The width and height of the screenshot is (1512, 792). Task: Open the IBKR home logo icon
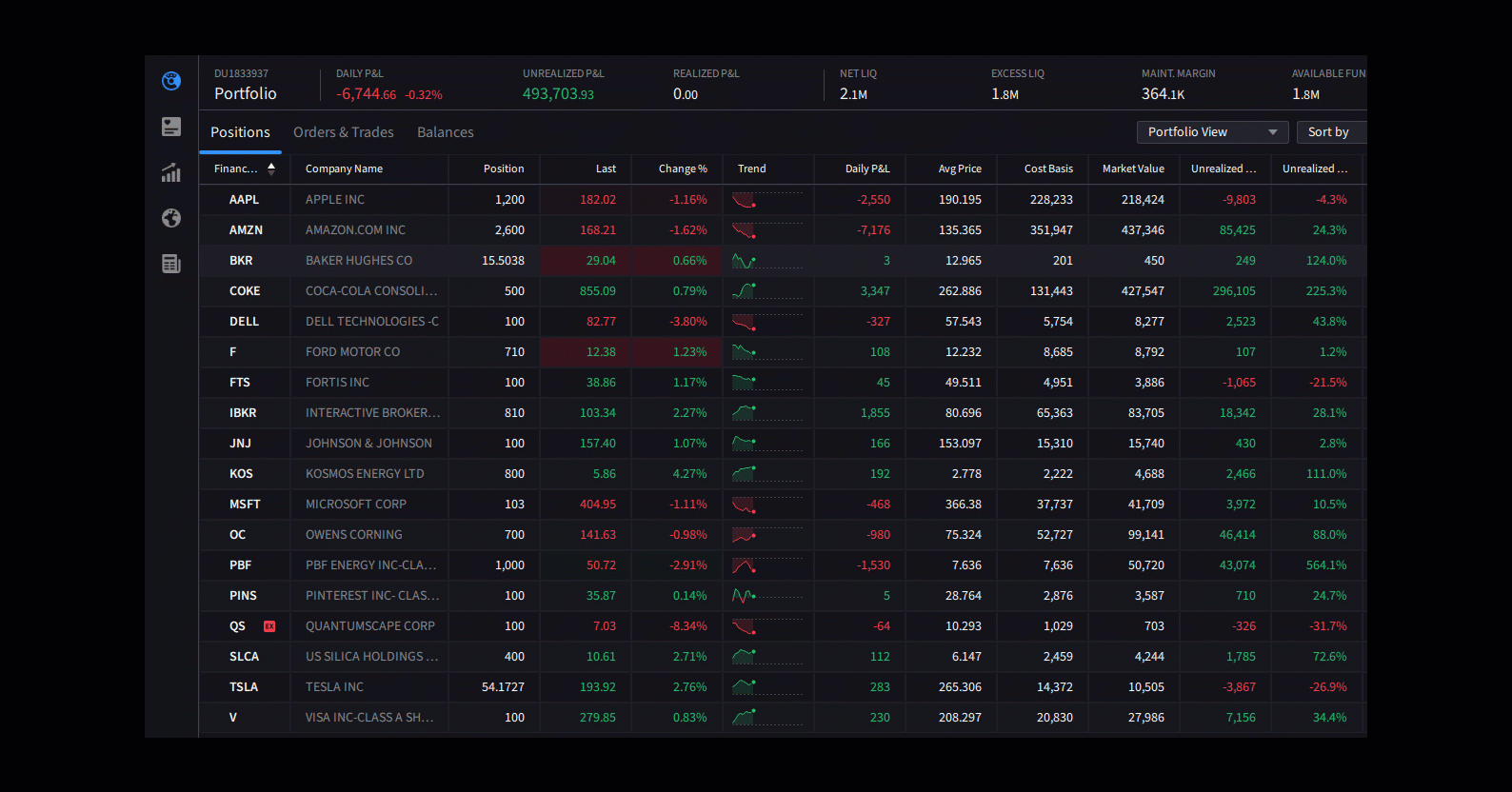pyautogui.click(x=171, y=81)
